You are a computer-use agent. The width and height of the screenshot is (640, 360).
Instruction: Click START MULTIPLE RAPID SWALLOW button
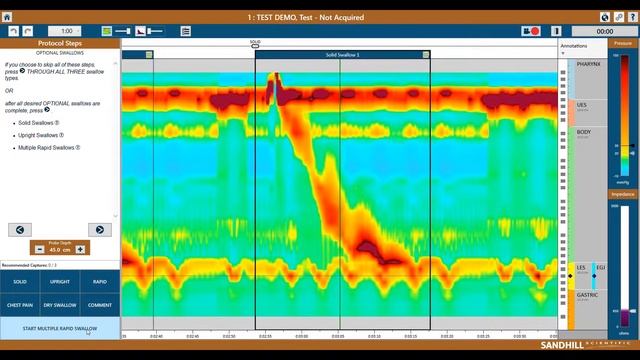pyautogui.click(x=60, y=328)
